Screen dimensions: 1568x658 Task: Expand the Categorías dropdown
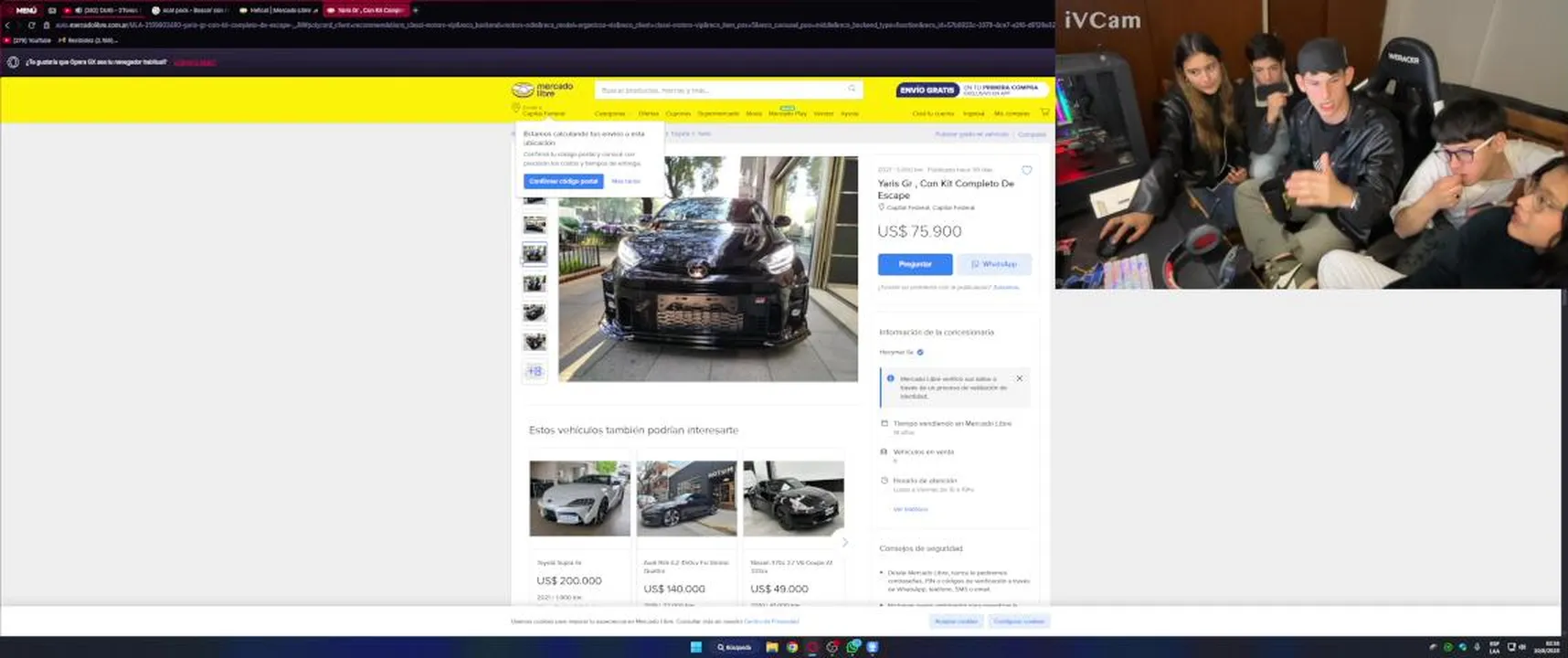[x=611, y=113]
